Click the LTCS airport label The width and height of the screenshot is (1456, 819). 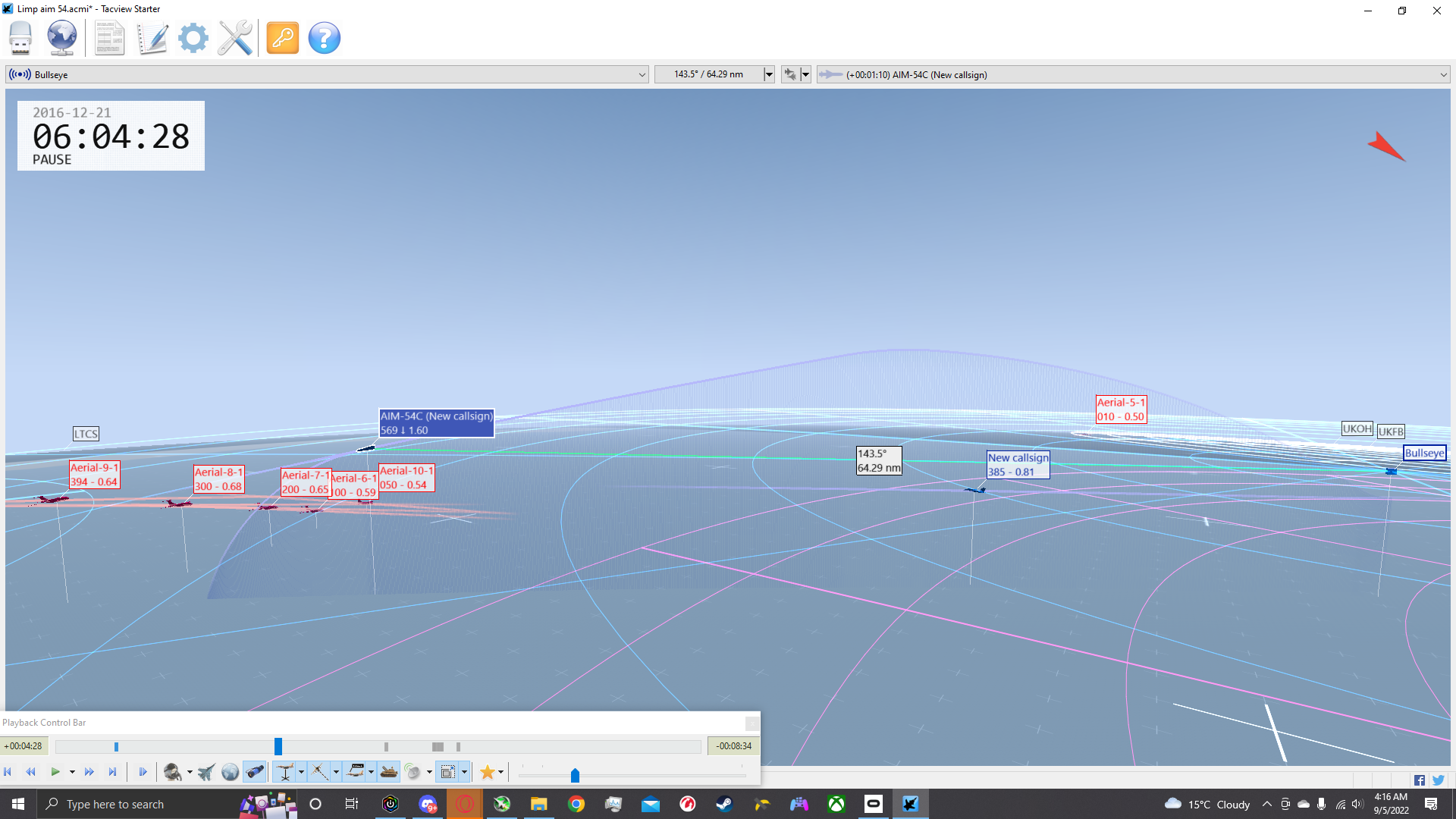[x=86, y=434]
